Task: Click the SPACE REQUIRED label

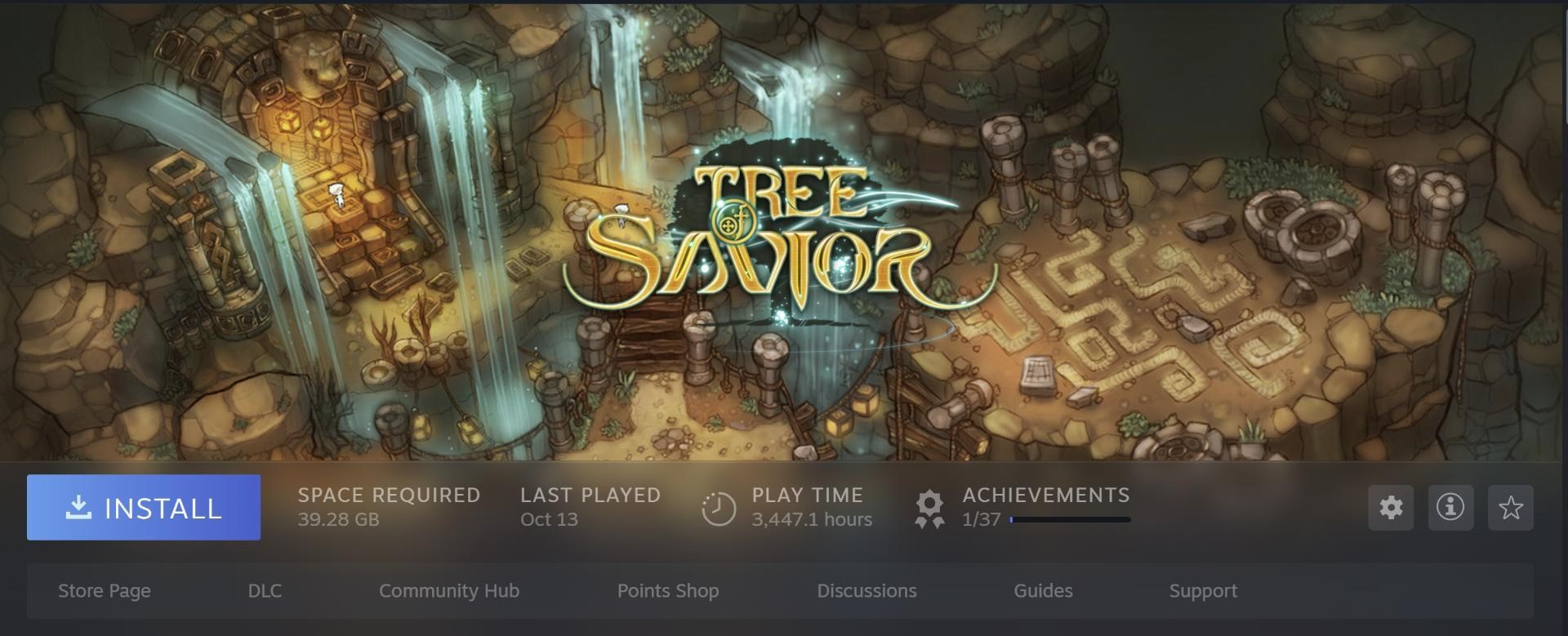Action: coord(389,495)
